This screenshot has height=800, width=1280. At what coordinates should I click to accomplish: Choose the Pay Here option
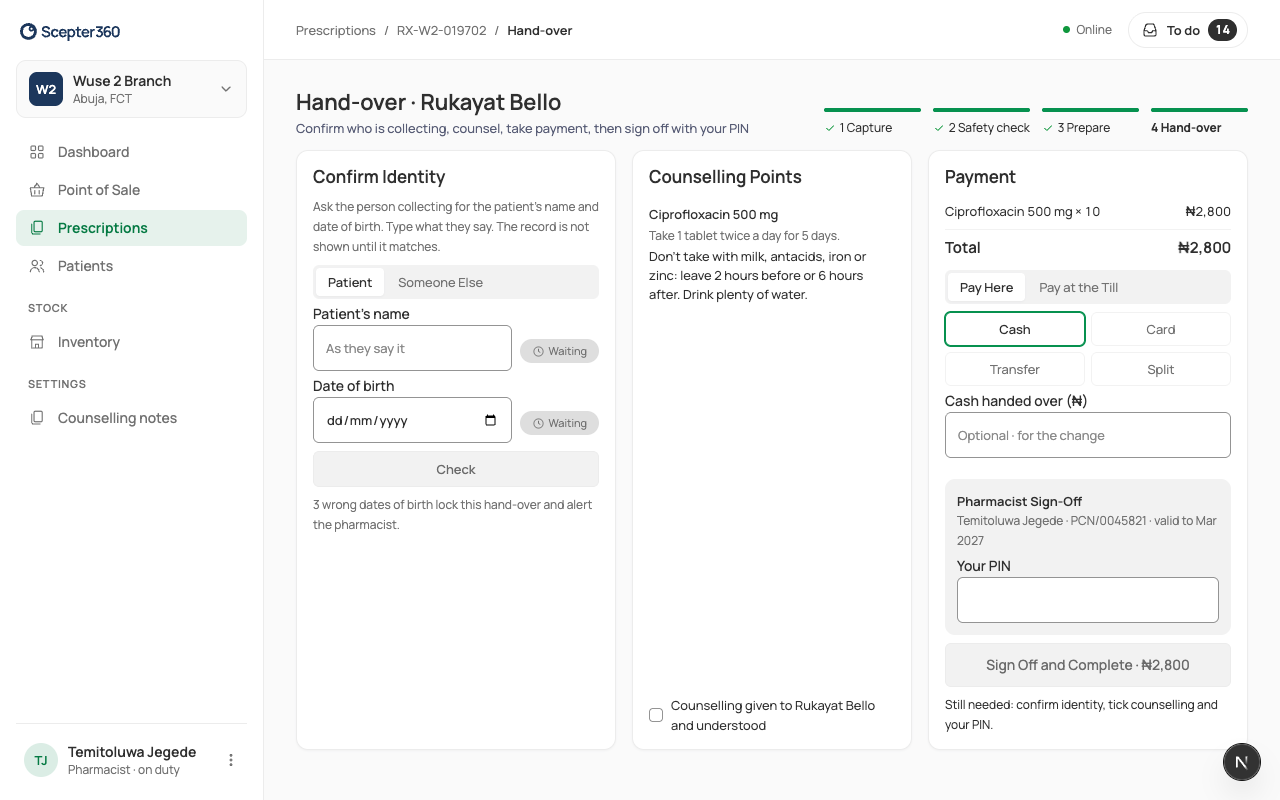986,287
